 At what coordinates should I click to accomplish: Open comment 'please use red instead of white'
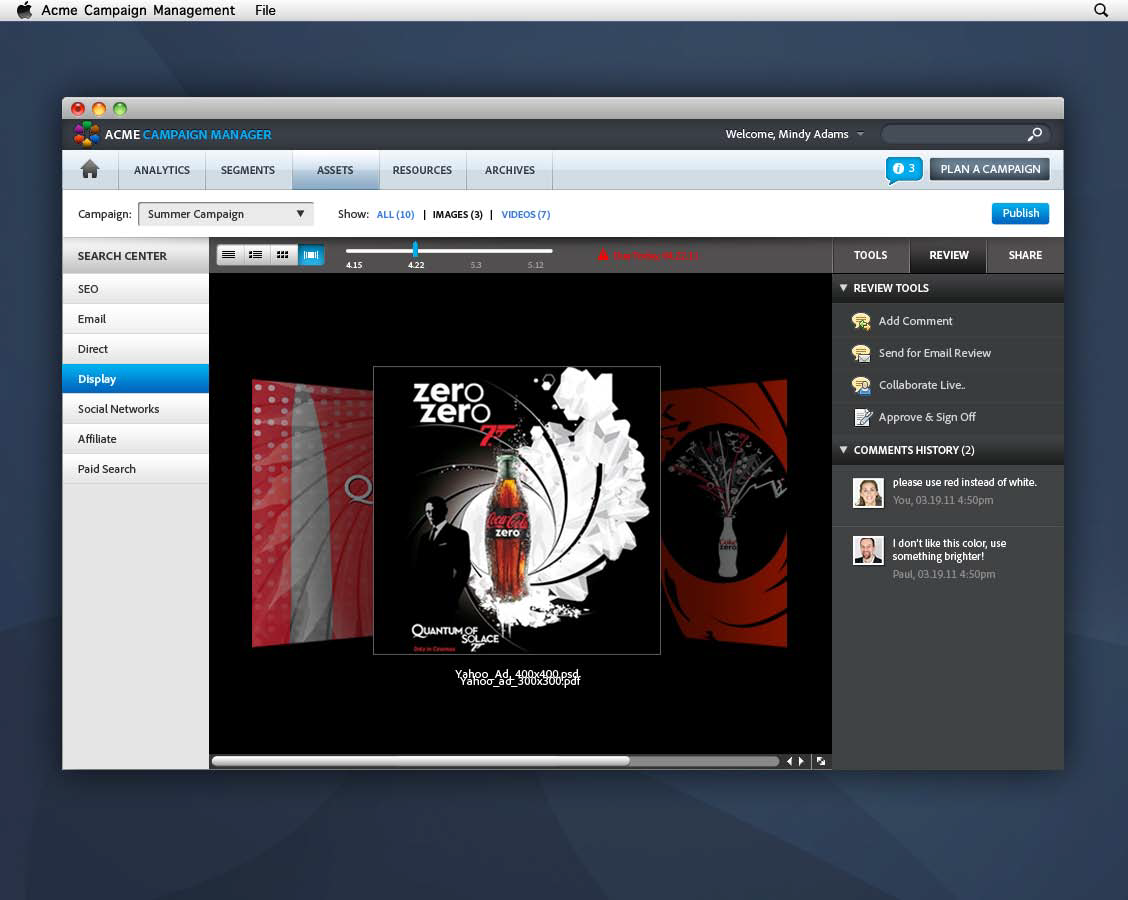964,482
